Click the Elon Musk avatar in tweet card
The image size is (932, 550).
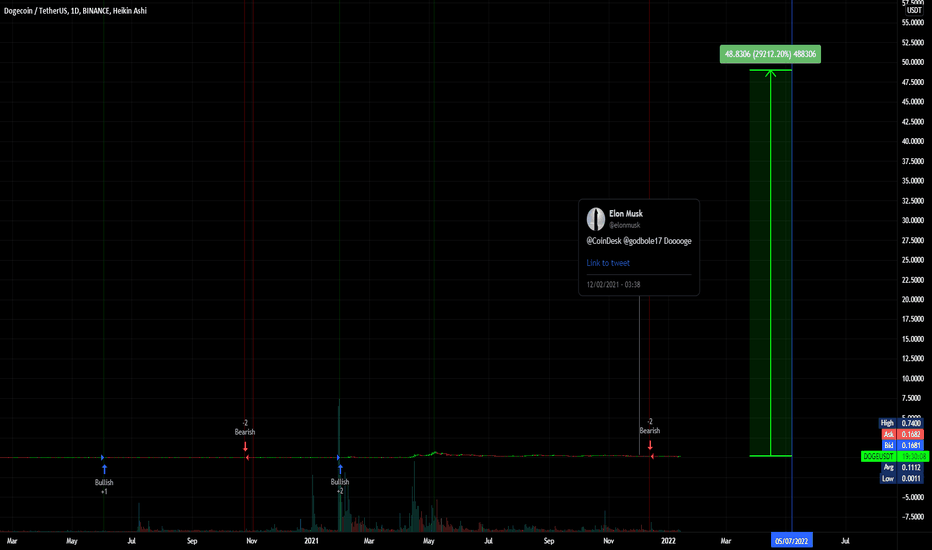(596, 219)
